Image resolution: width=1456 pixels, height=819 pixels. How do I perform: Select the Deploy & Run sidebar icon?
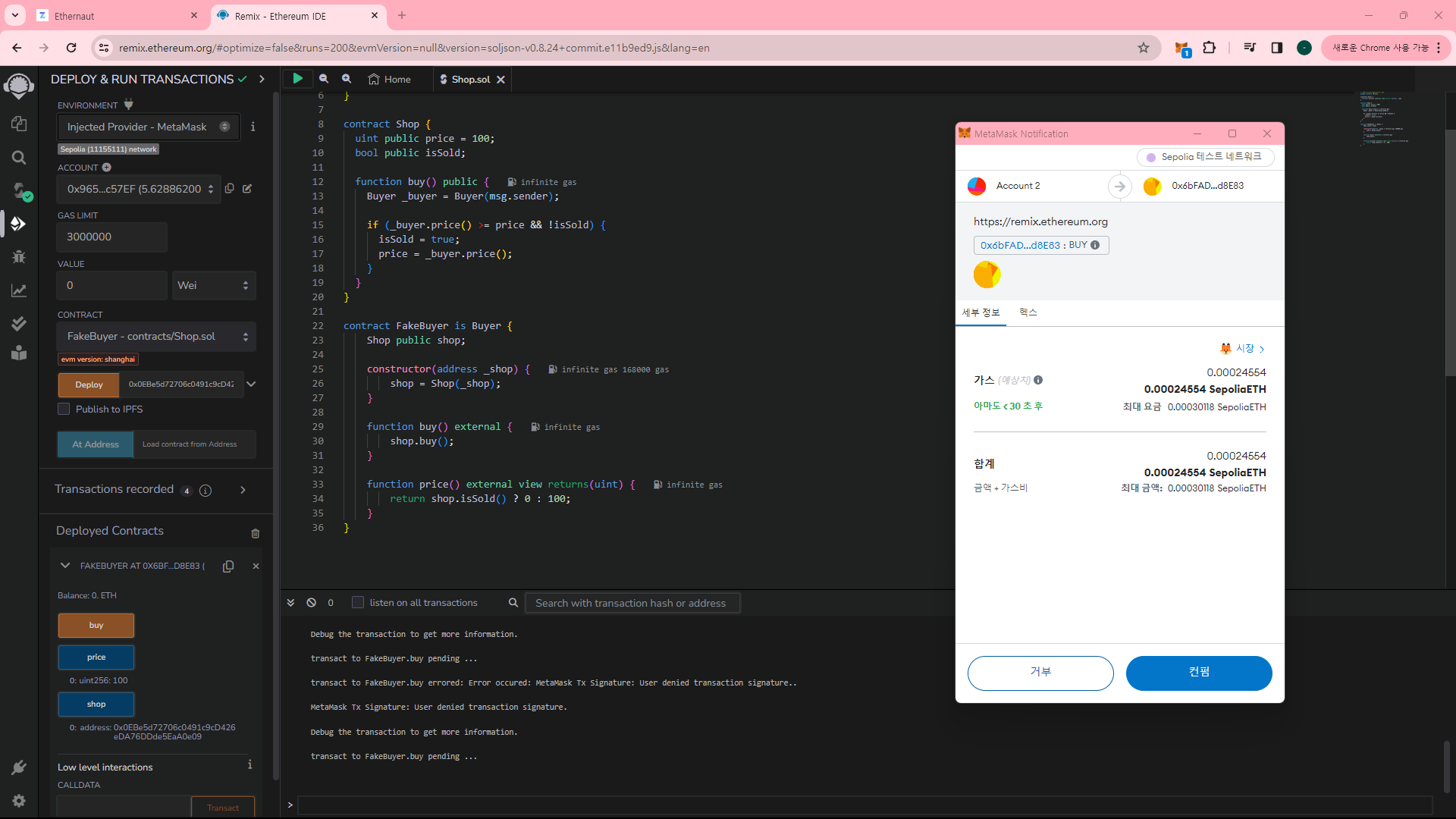tap(19, 224)
